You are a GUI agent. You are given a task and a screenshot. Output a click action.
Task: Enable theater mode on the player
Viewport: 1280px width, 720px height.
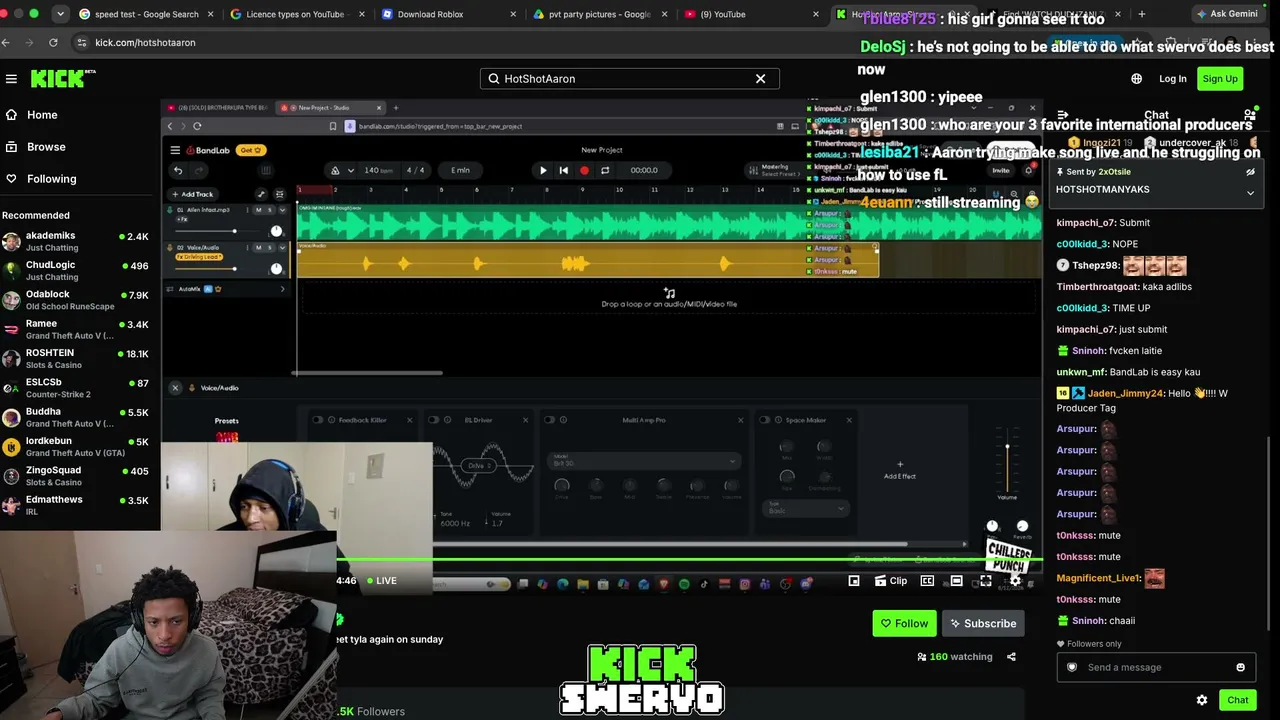(957, 581)
